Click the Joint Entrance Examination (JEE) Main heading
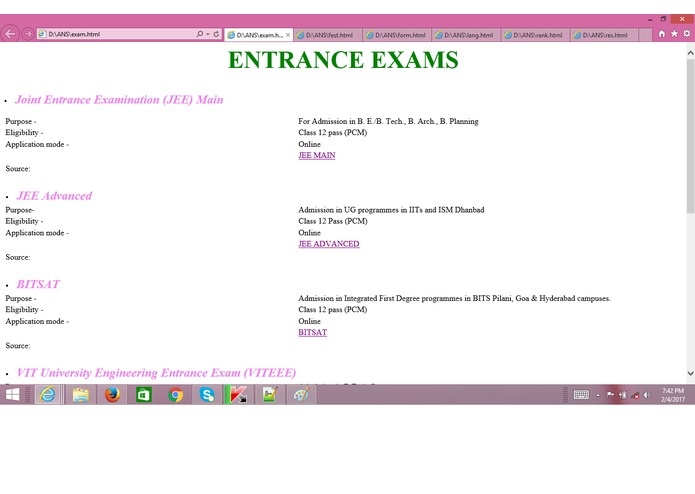This screenshot has height=494, width=695. [x=119, y=100]
